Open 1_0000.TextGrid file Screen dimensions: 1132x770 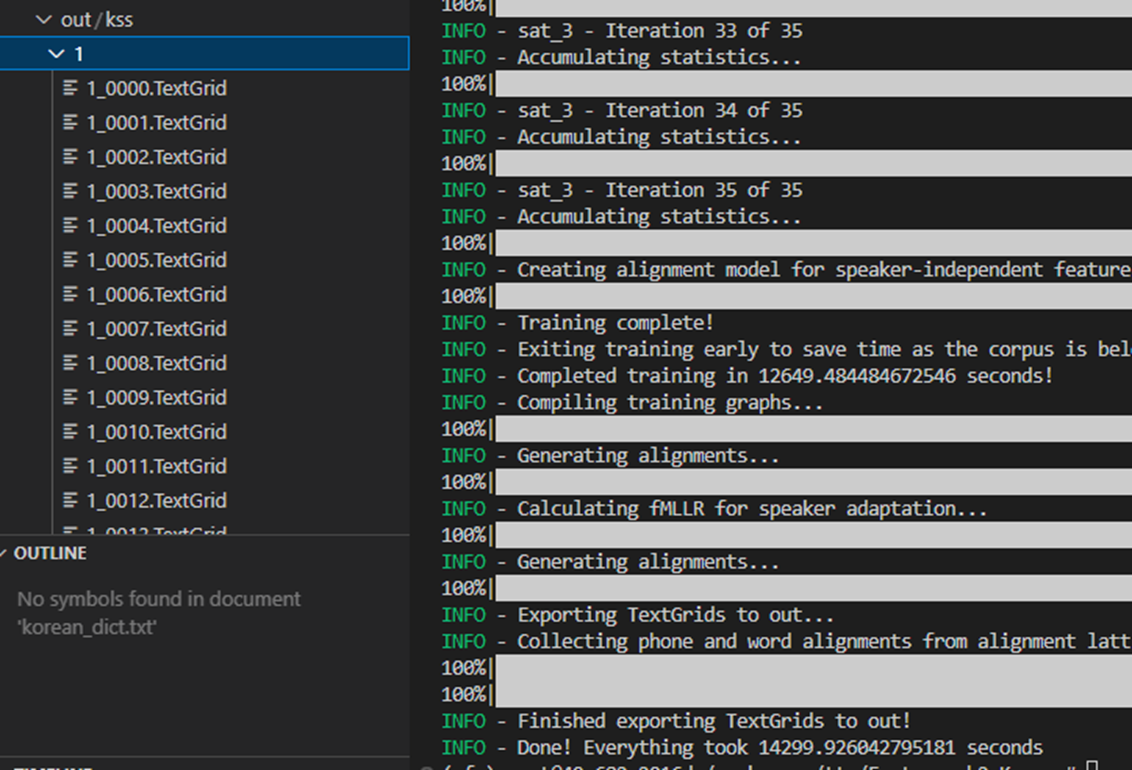156,88
